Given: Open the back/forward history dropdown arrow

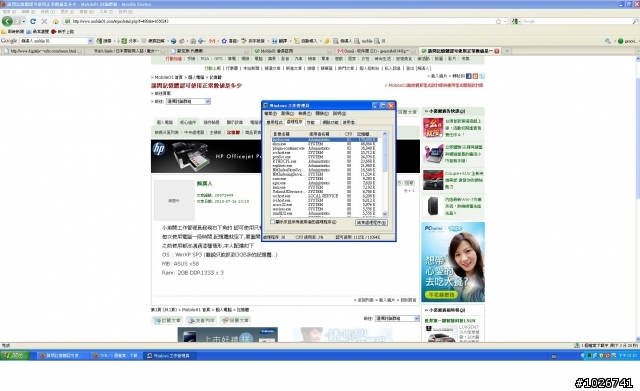Looking at the screenshot, I should pyautogui.click(x=24, y=21).
